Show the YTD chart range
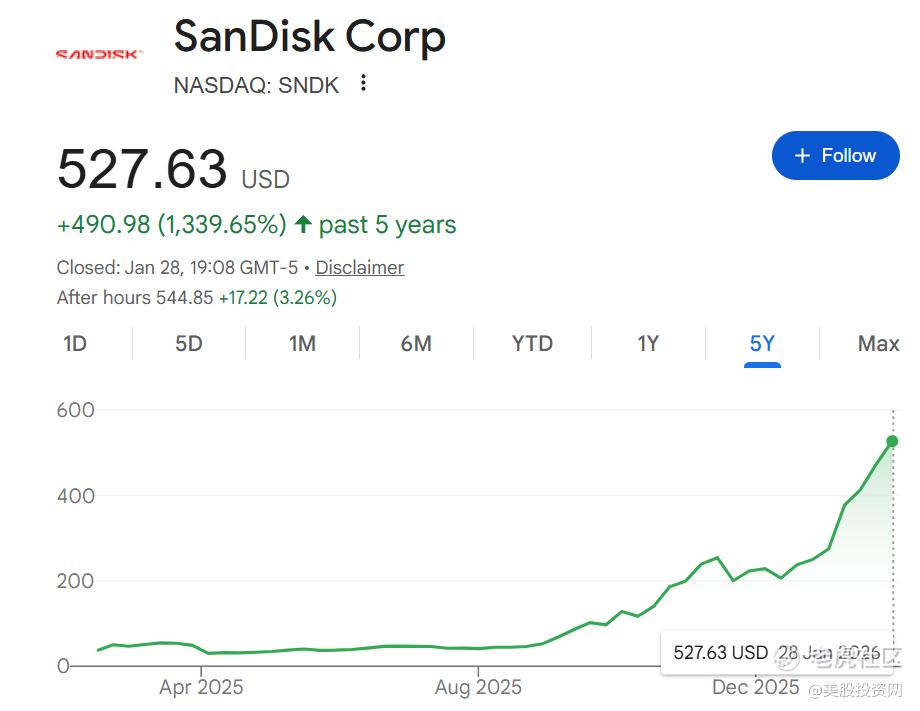 pos(532,344)
